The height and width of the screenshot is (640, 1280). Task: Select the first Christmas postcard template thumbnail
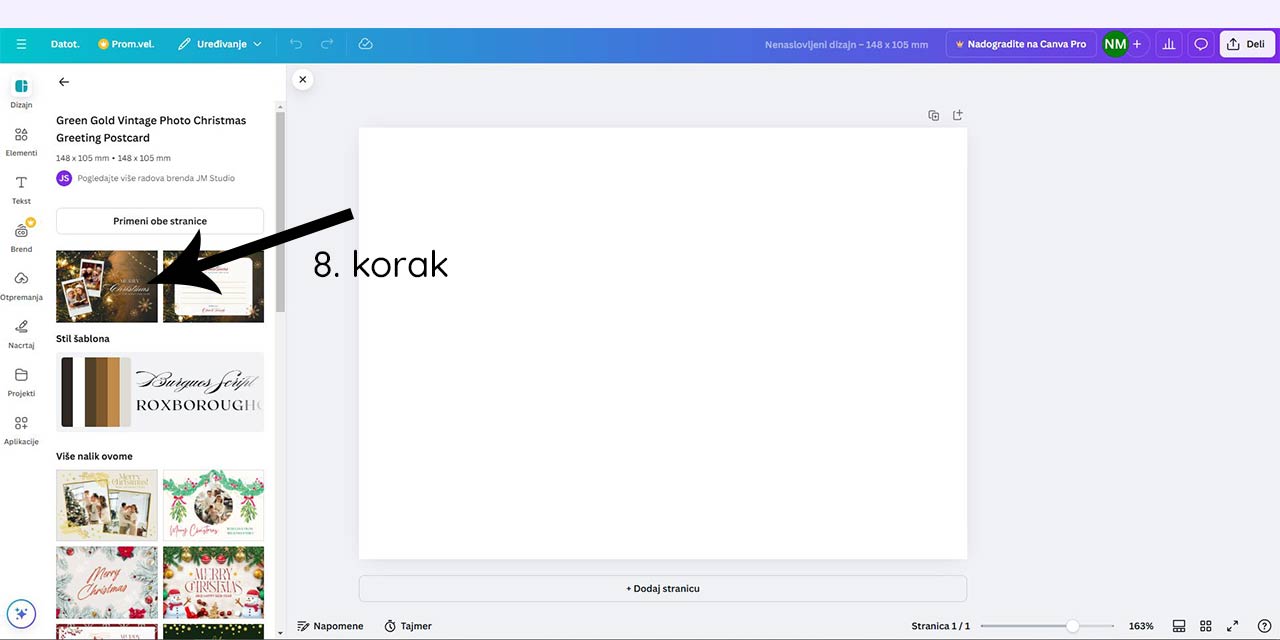pyautogui.click(x=106, y=286)
